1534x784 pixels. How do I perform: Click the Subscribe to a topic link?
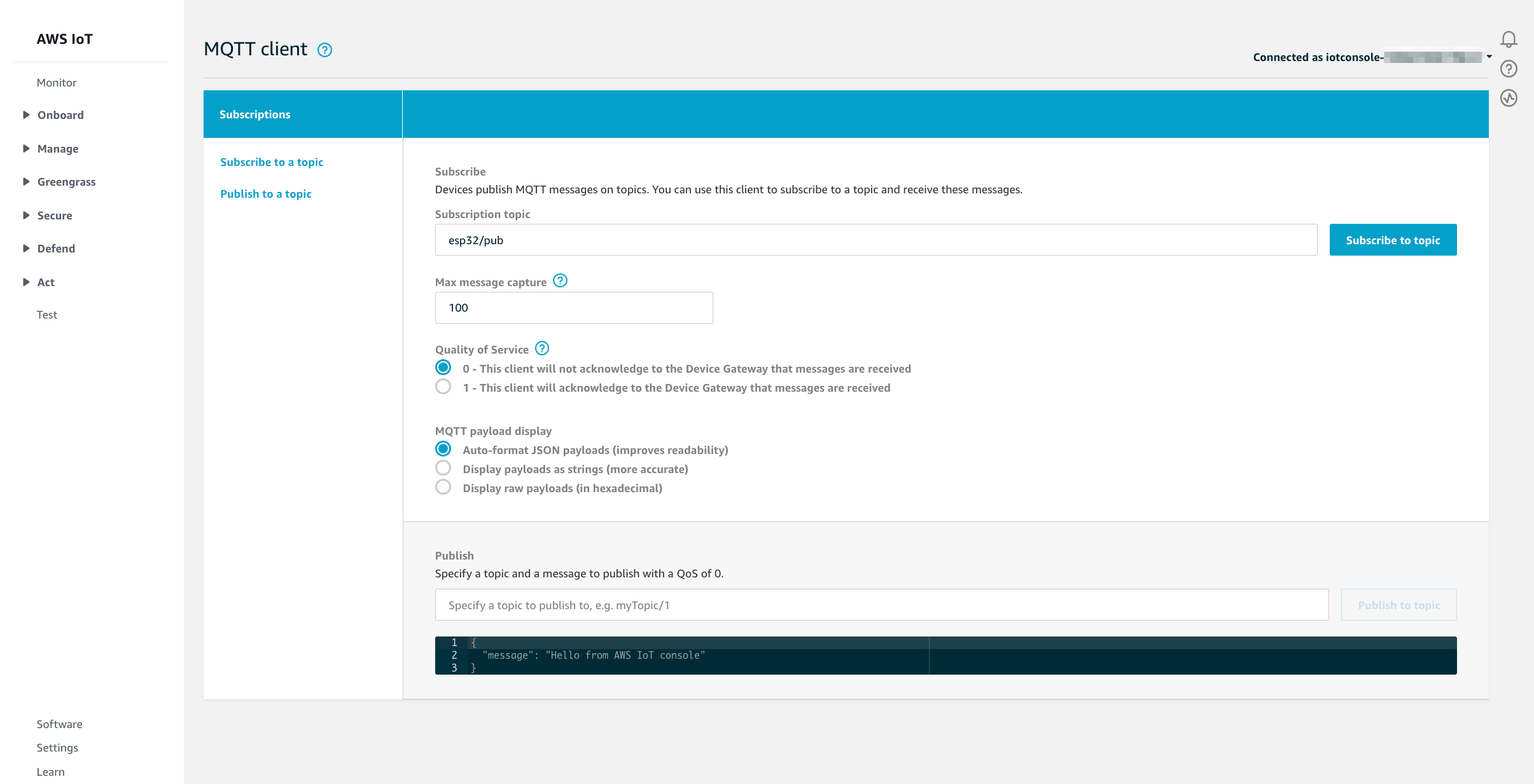click(272, 162)
